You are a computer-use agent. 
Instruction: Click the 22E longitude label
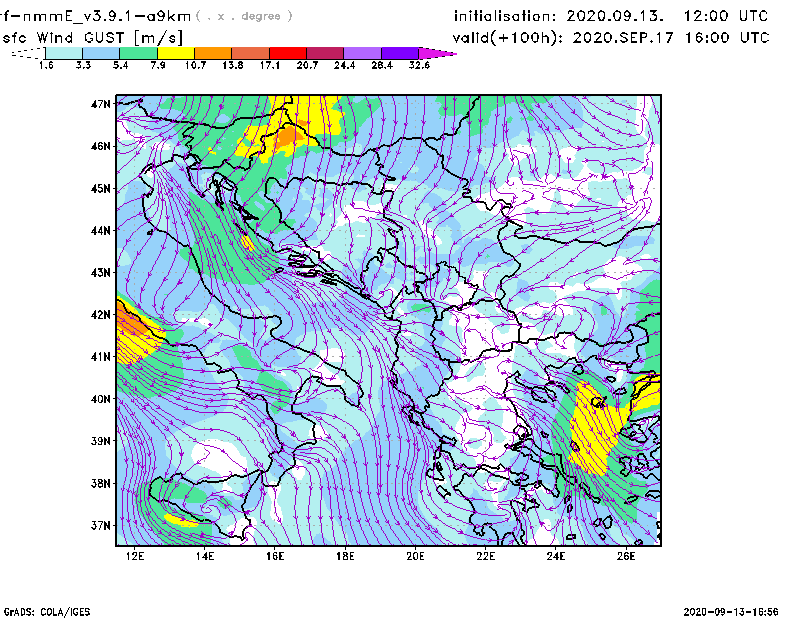point(486,556)
